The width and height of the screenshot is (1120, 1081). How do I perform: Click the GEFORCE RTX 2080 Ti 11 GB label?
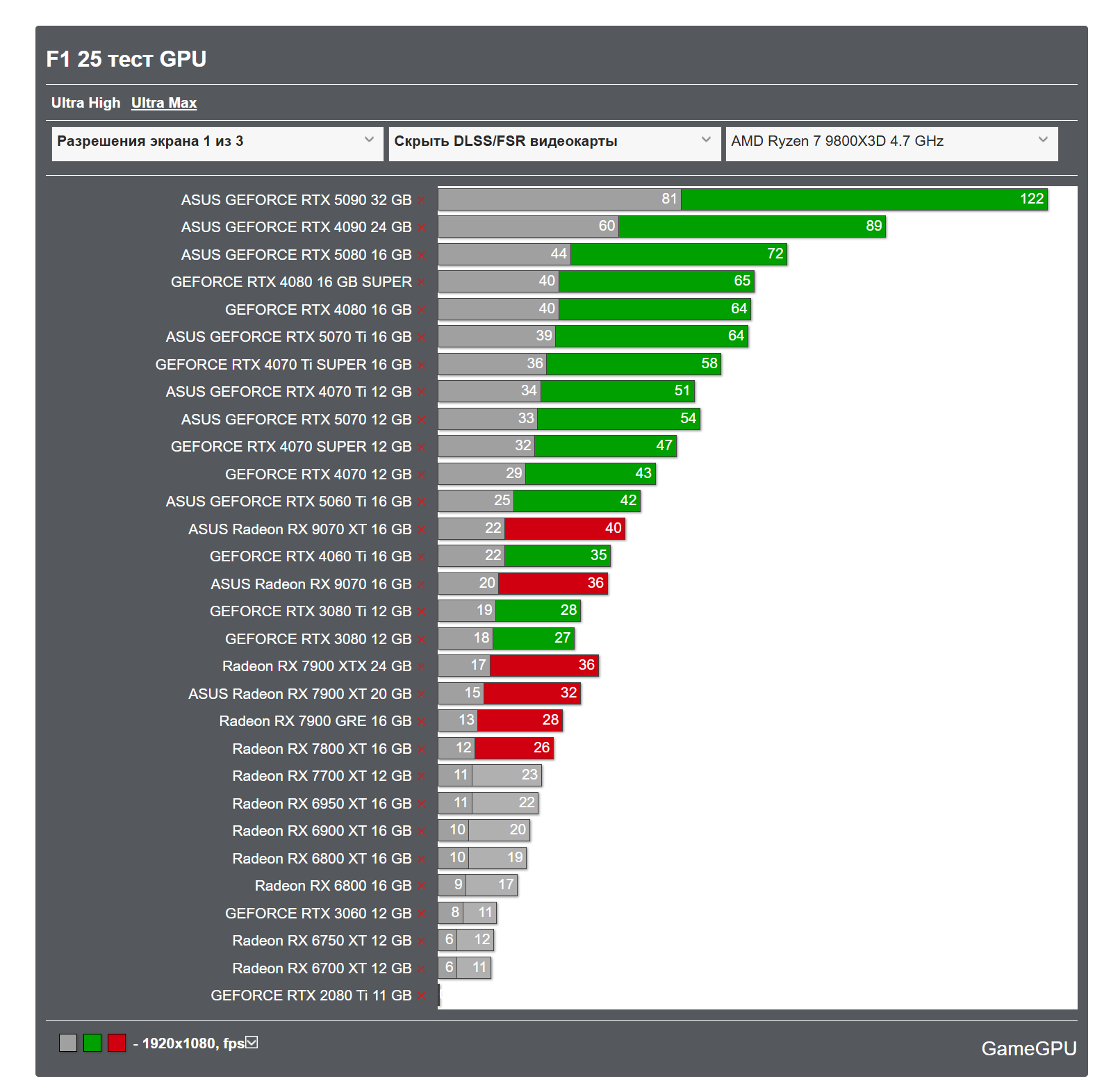(311, 996)
